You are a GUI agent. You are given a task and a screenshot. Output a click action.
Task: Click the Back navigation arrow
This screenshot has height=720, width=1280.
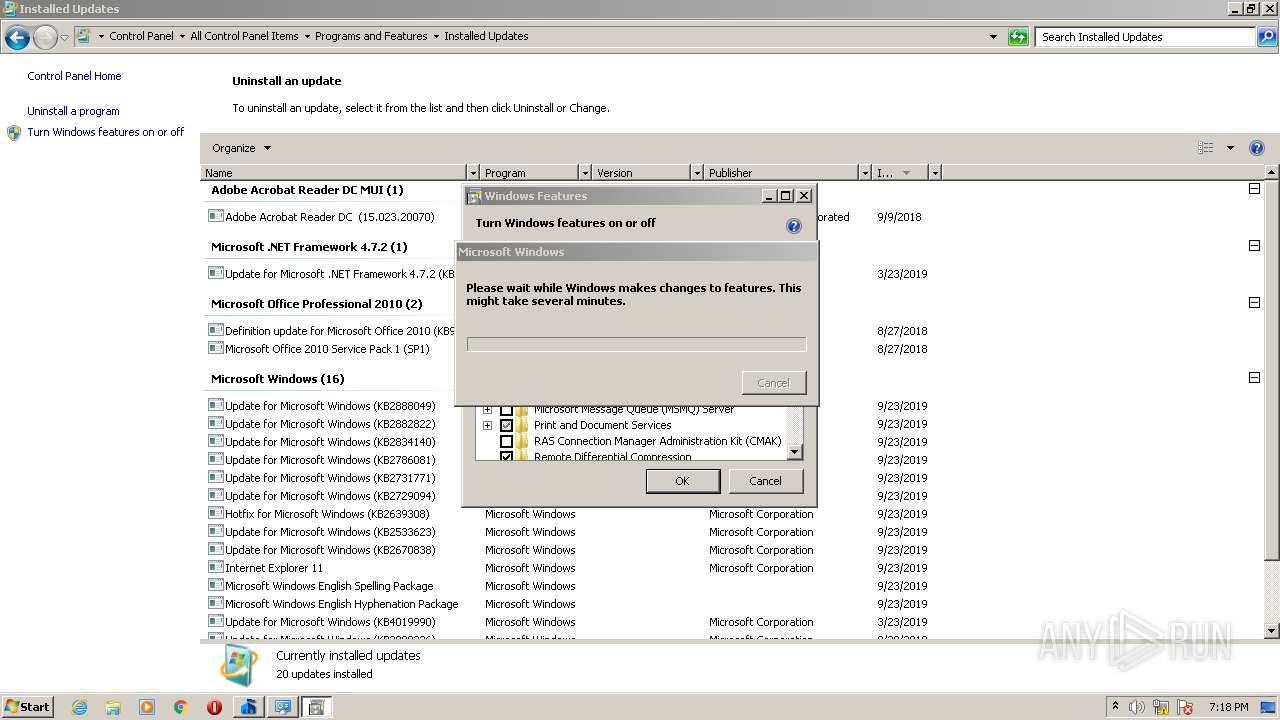click(17, 37)
